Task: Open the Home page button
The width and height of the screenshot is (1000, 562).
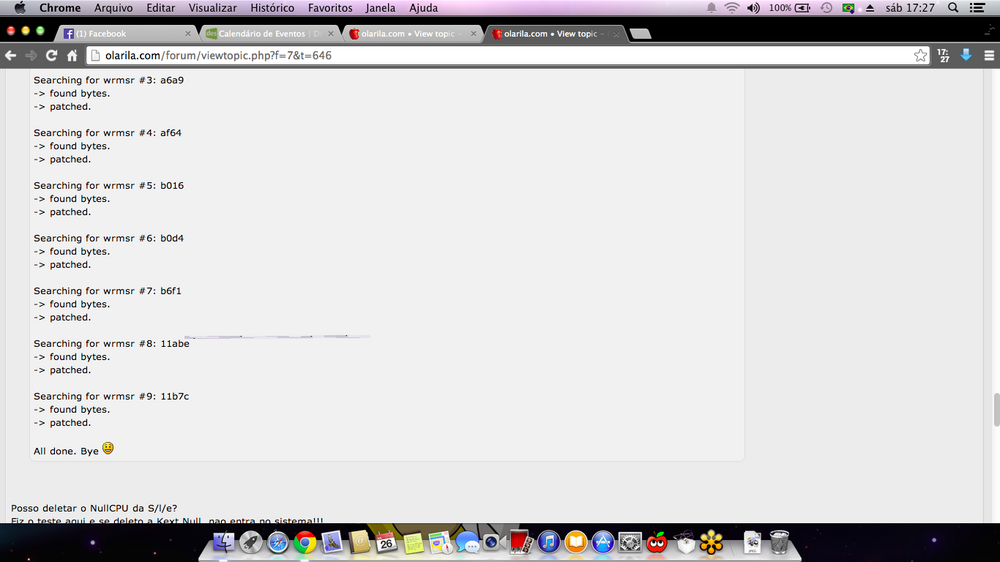Action: coord(73,56)
